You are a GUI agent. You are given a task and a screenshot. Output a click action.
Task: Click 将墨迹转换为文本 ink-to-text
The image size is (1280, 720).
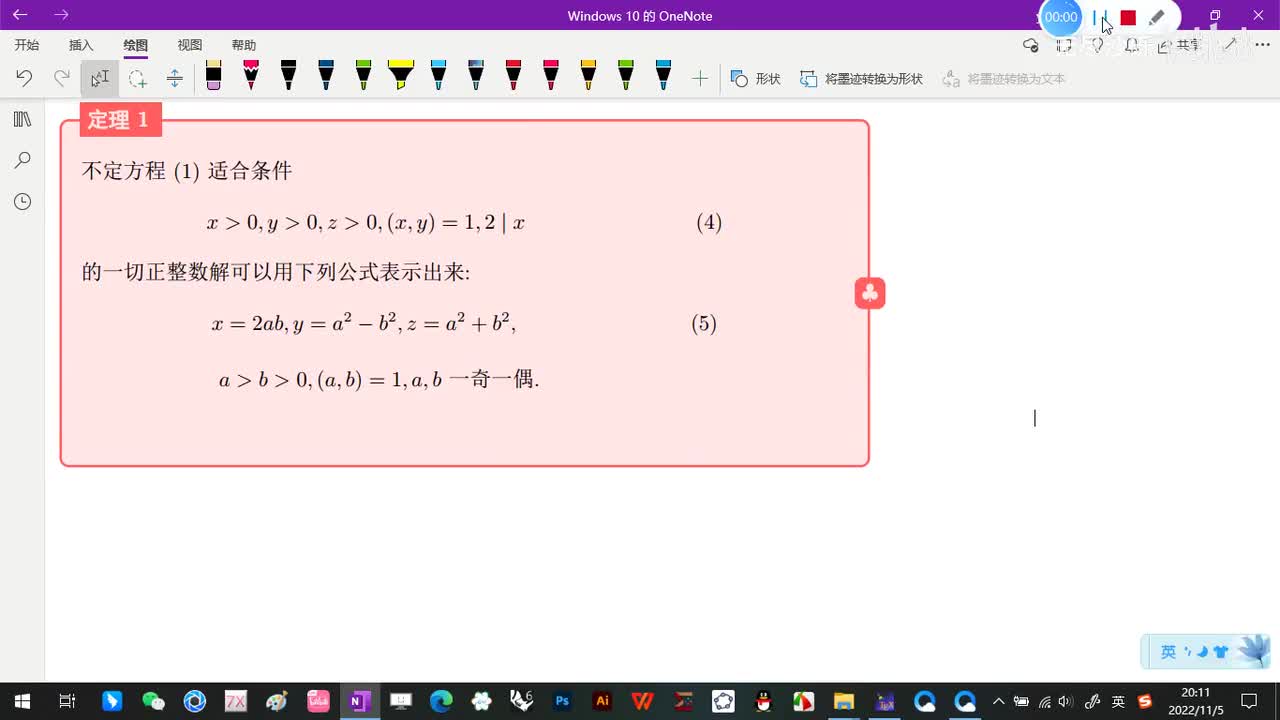pyautogui.click(x=1004, y=78)
